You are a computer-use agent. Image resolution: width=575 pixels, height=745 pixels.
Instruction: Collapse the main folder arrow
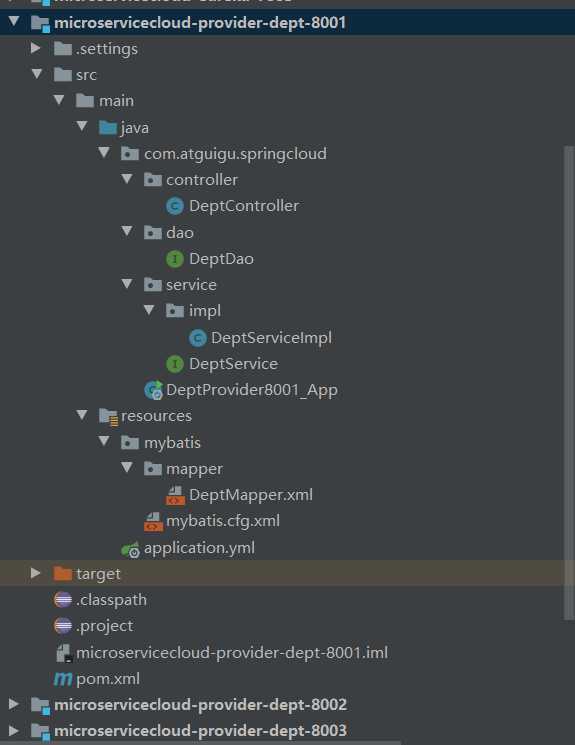tap(59, 100)
